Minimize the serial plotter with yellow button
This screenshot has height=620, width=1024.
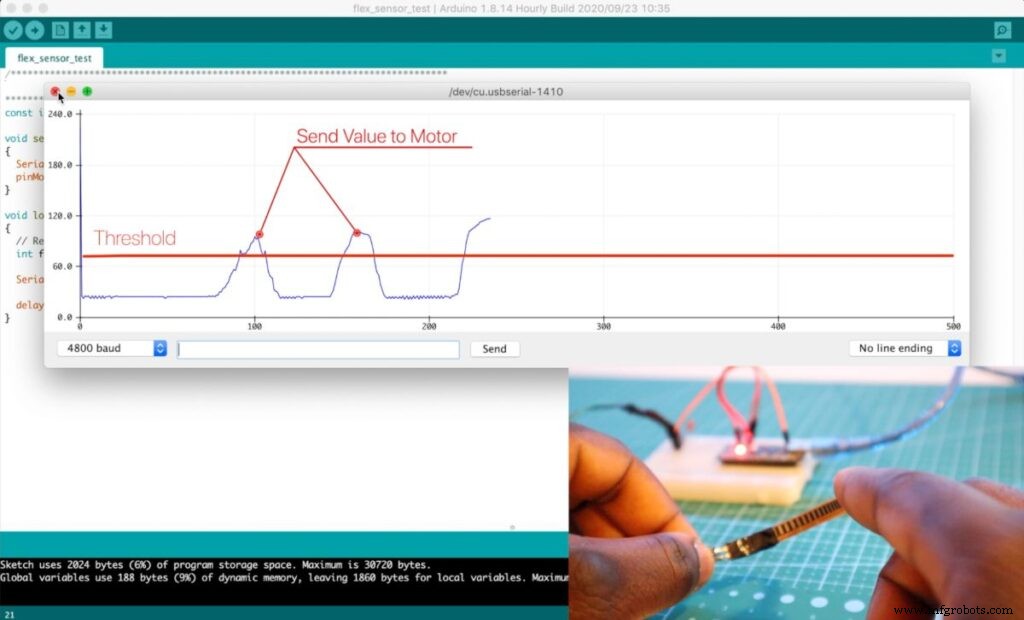71,92
